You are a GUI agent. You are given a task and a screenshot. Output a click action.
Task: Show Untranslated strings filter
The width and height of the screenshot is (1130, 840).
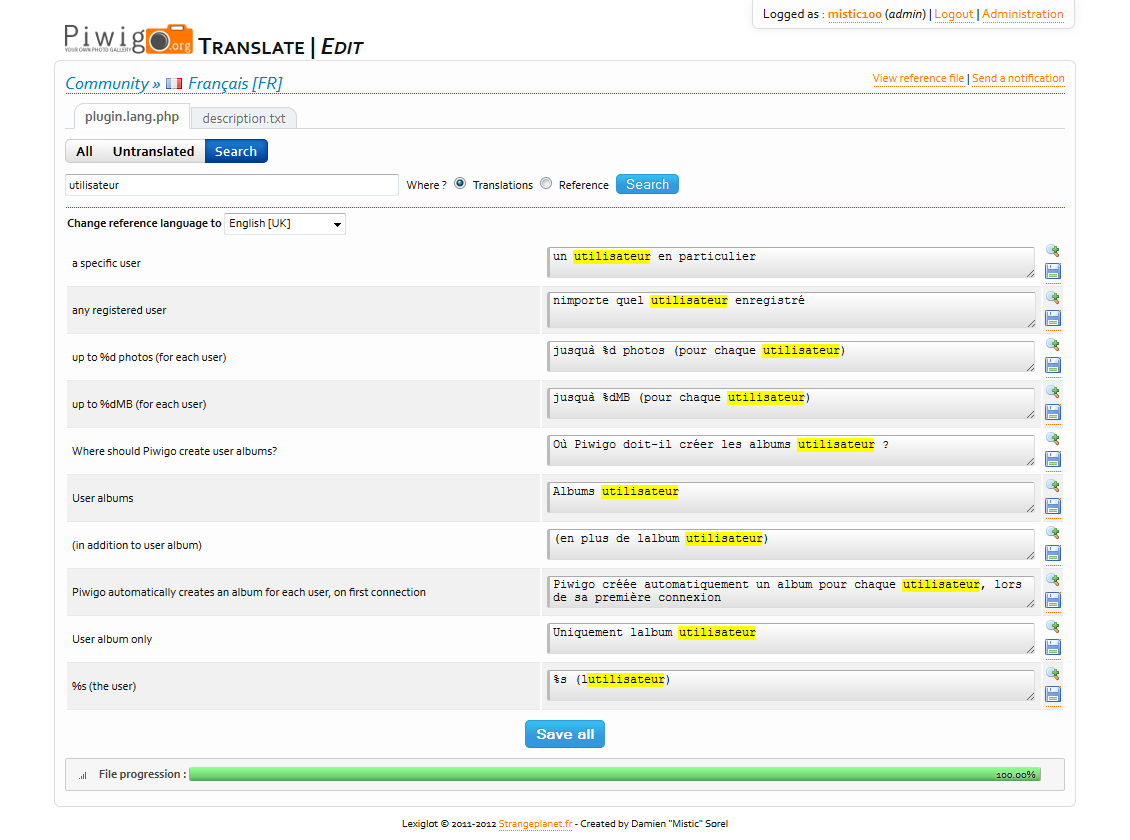(154, 151)
